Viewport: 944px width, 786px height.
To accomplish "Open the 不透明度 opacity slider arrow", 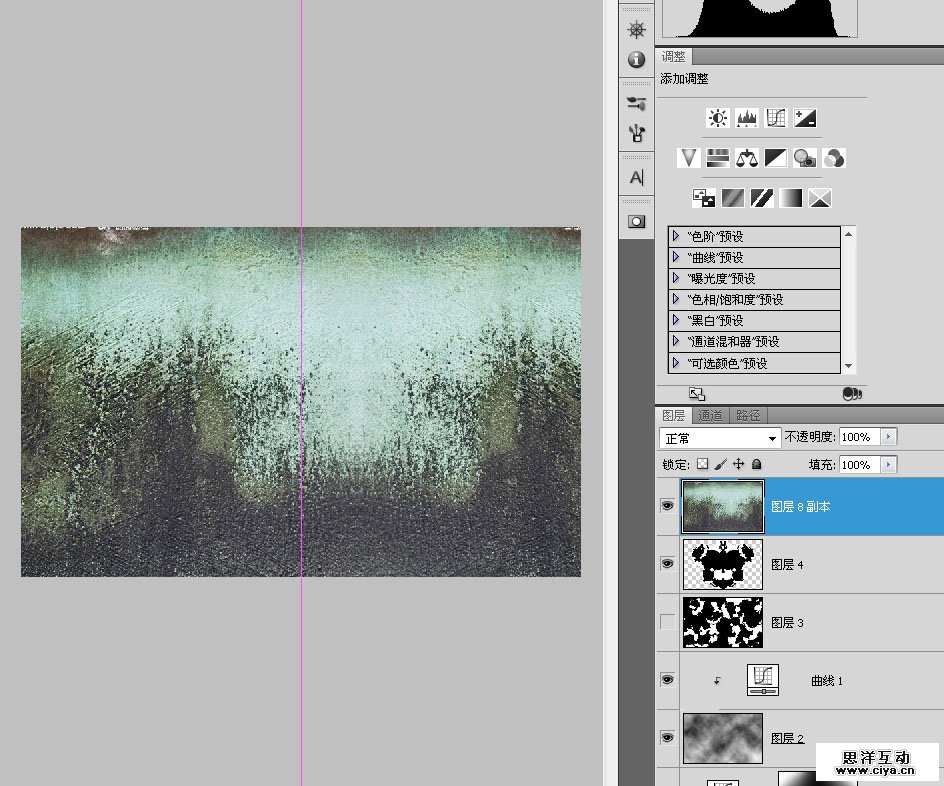I will [x=889, y=437].
